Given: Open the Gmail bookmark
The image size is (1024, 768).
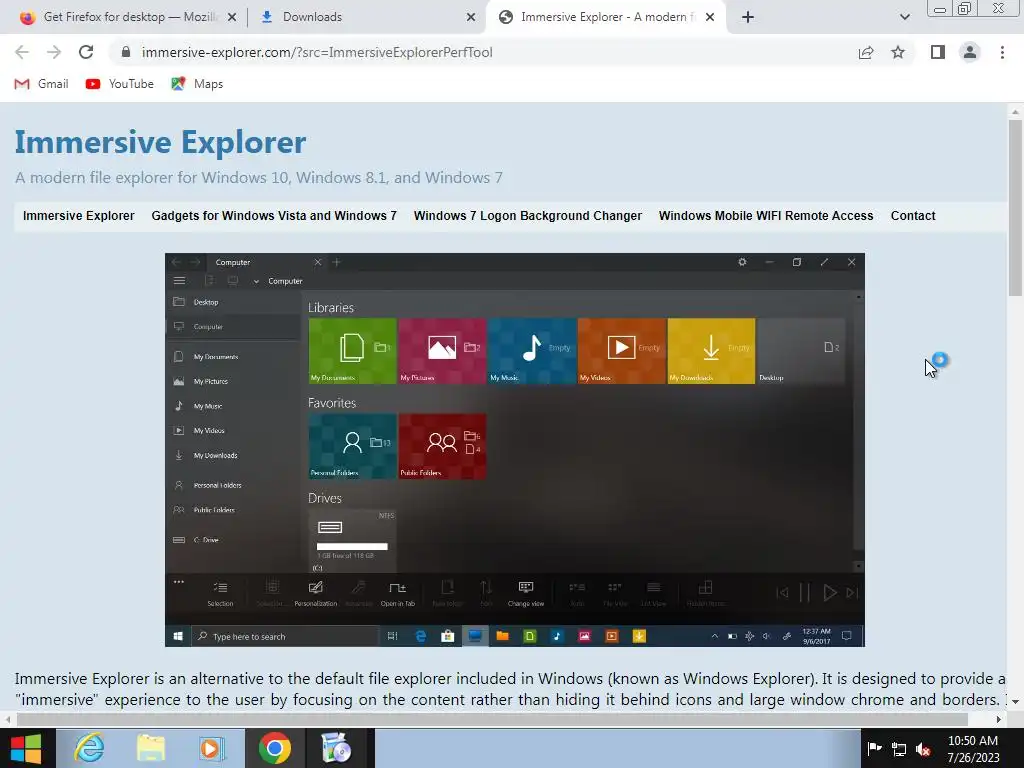Looking at the screenshot, I should [41, 84].
